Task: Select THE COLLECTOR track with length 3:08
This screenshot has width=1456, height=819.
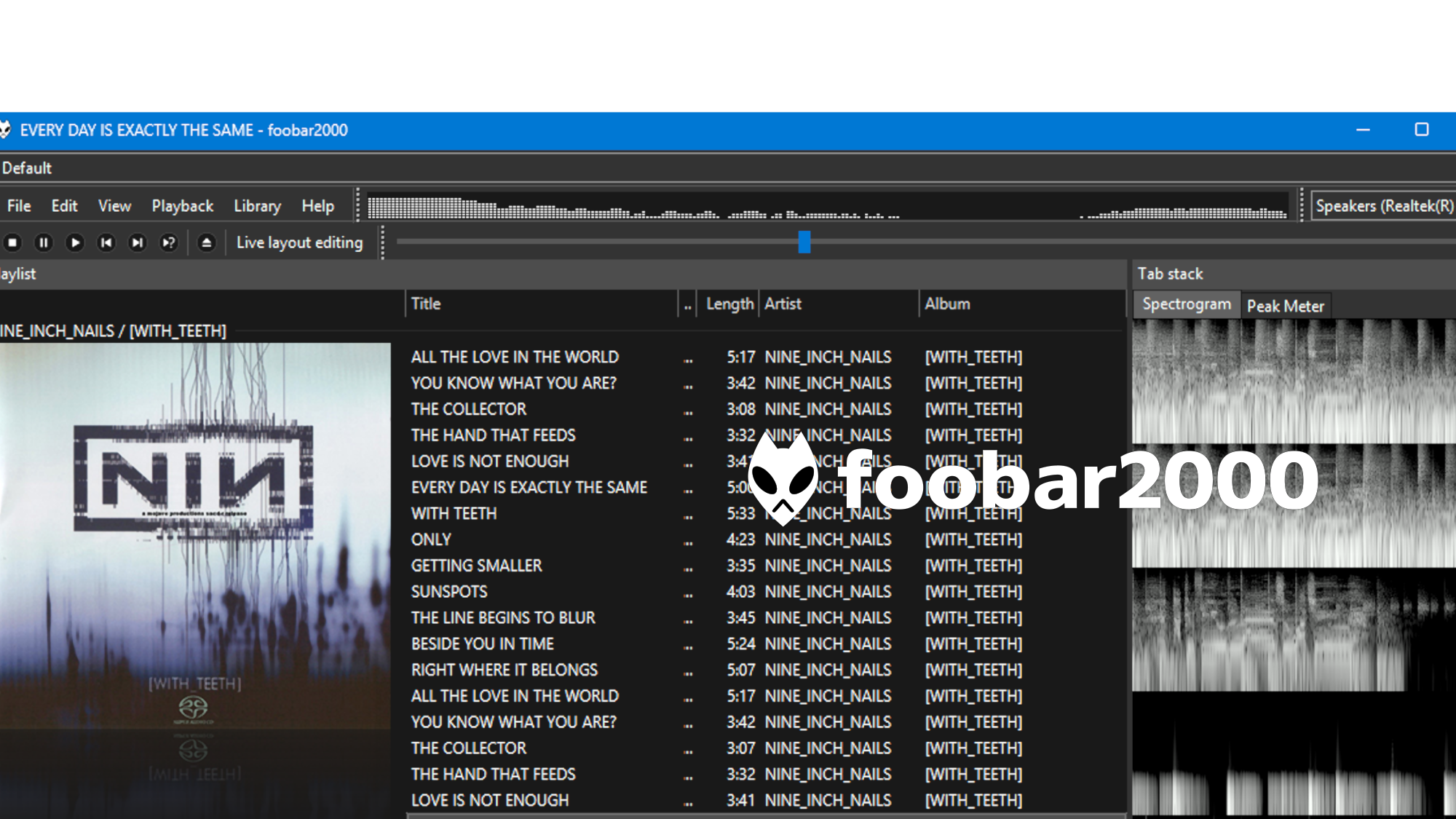Action: [765, 409]
